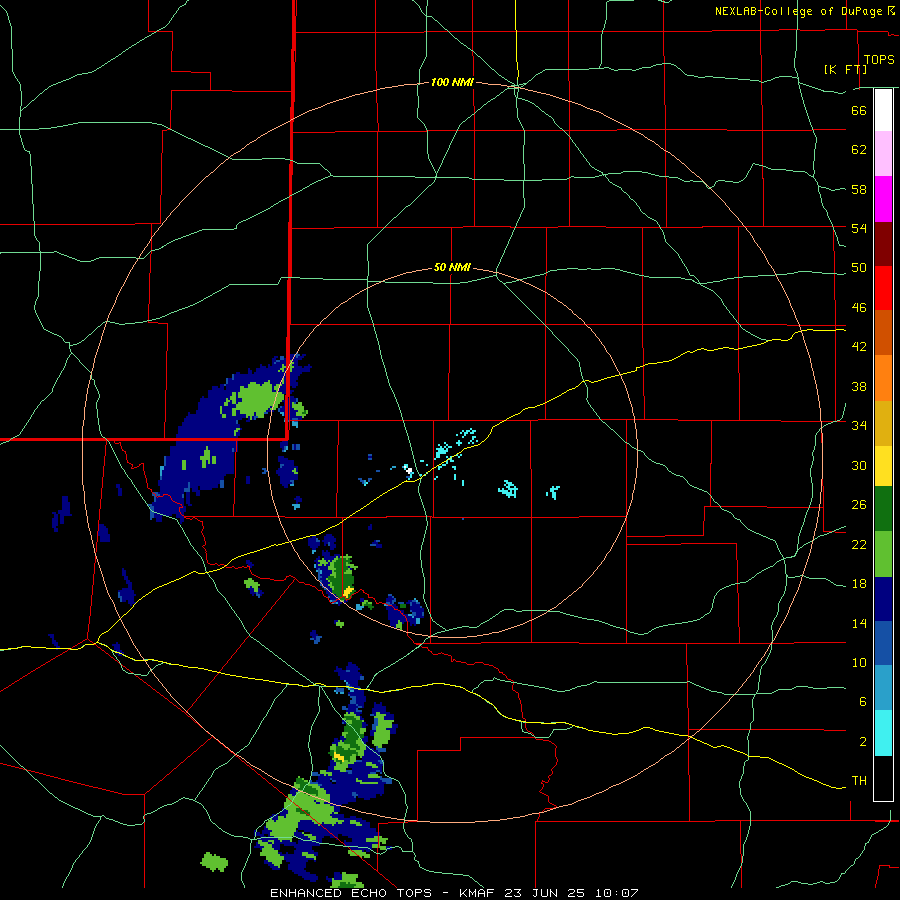Viewport: 900px width, 900px height.
Task: Click the dark red legend swatch just above 50
Action: point(883,244)
